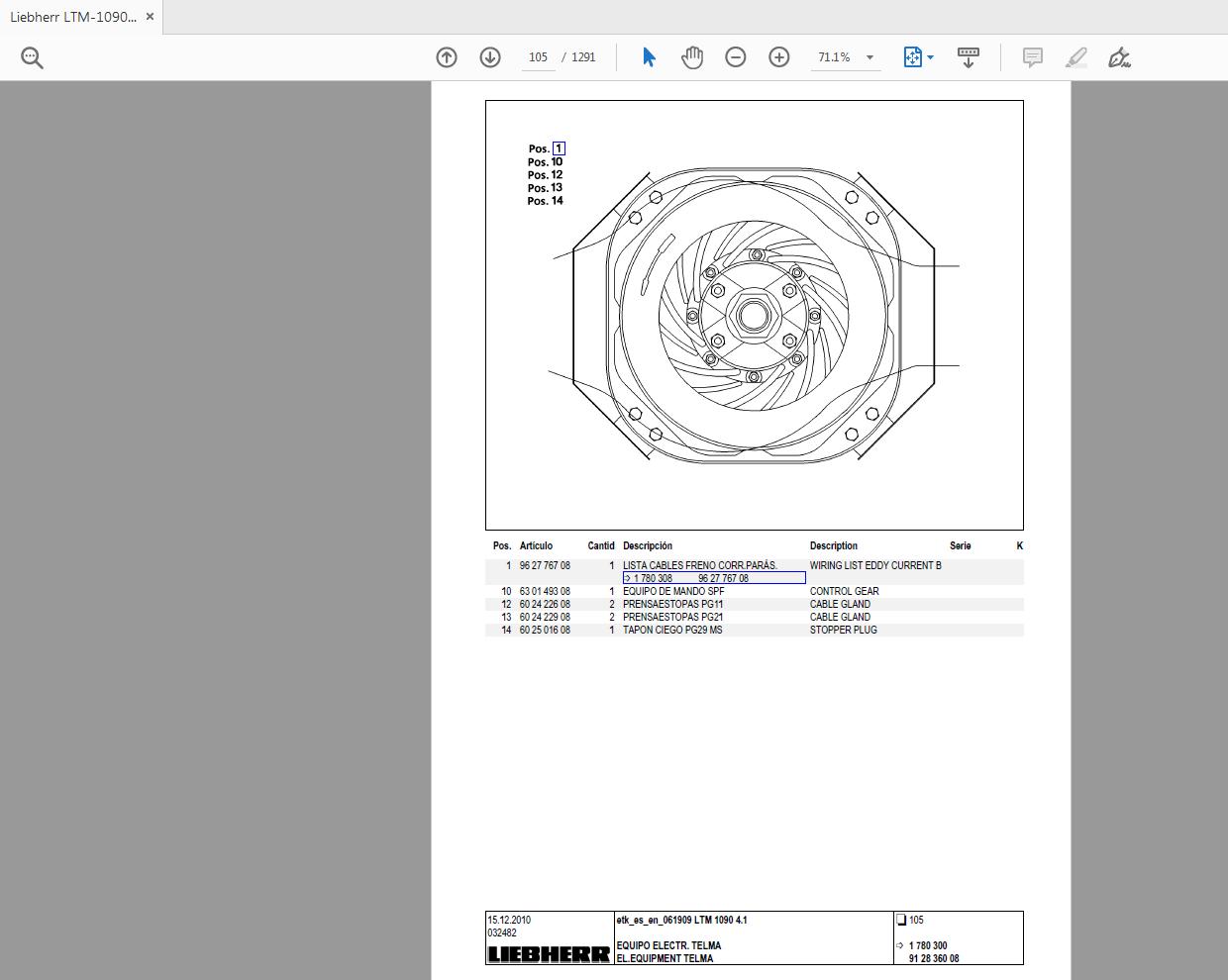Select PRENSAESTOPAS PG21 description
This screenshot has width=1228, height=980.
pos(673,617)
